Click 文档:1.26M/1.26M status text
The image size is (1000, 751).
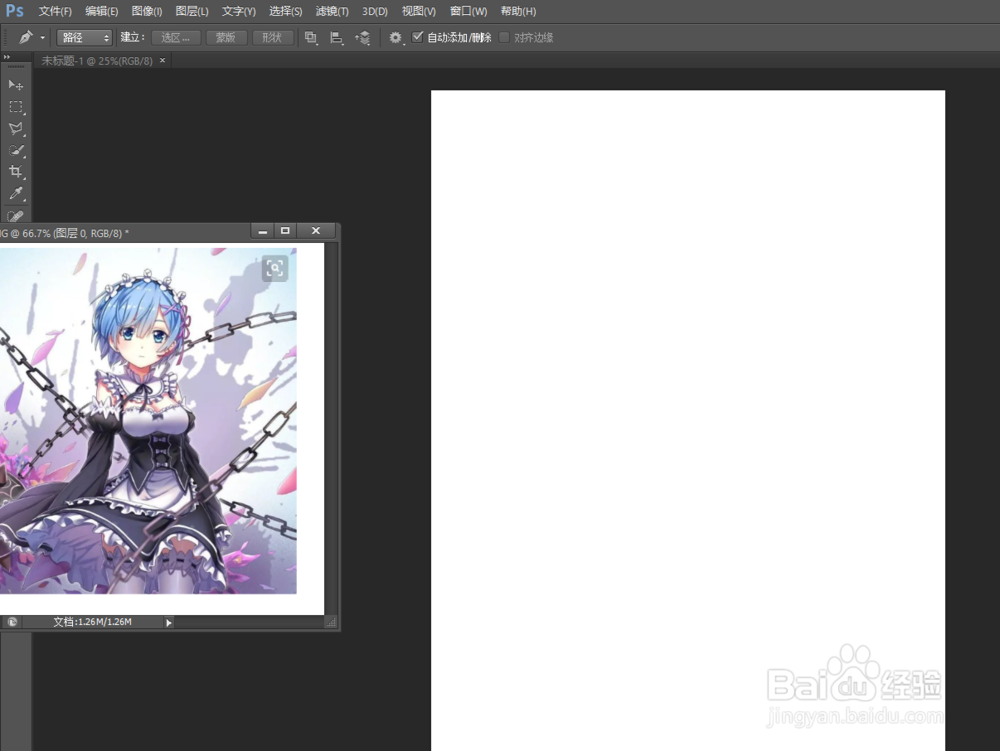tap(92, 622)
